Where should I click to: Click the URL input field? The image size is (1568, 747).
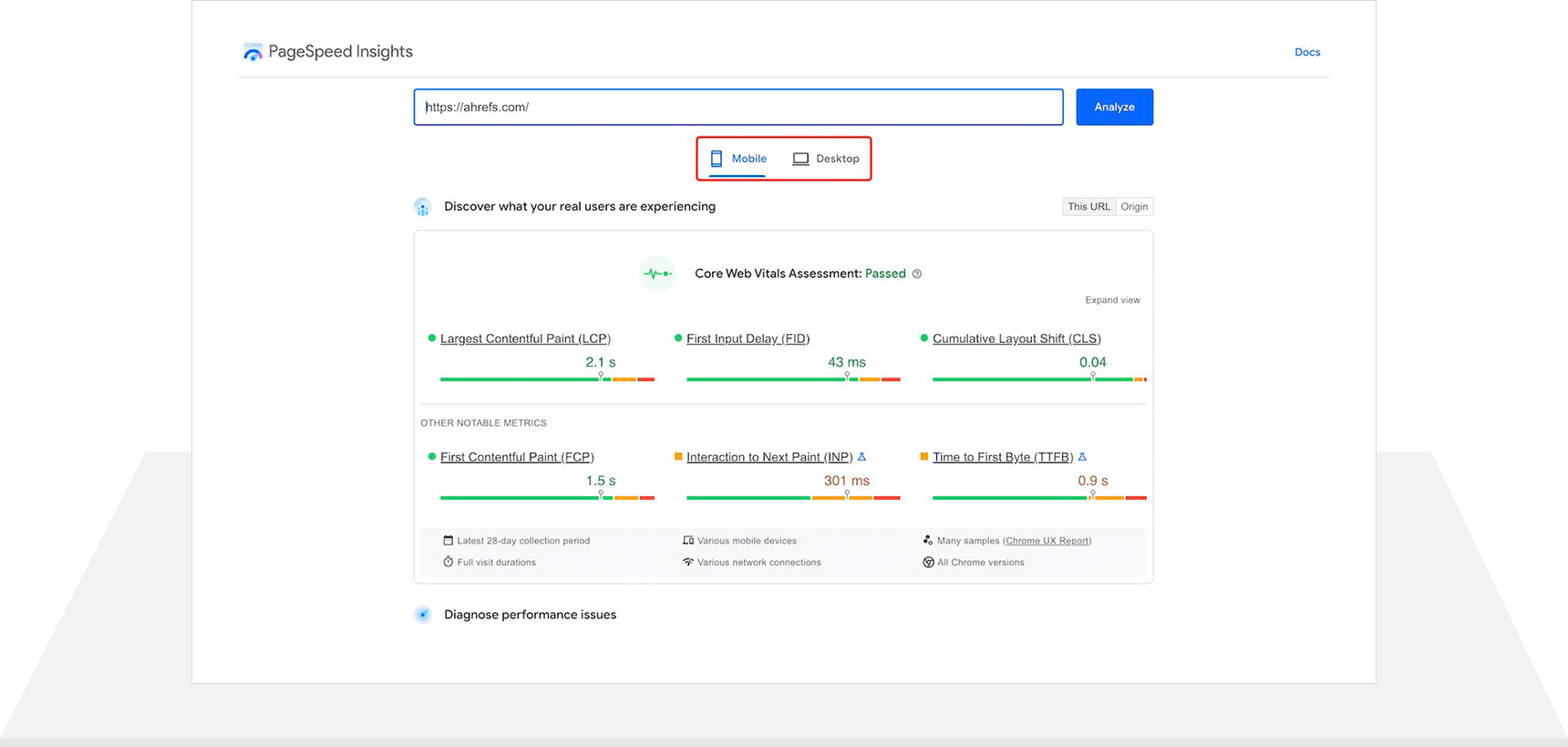(x=738, y=107)
